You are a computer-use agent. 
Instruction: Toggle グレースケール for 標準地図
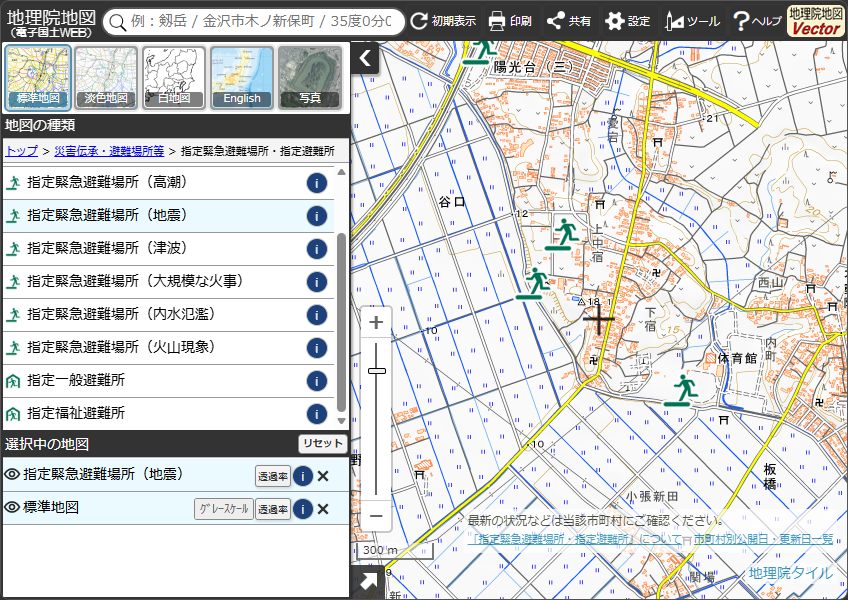223,509
